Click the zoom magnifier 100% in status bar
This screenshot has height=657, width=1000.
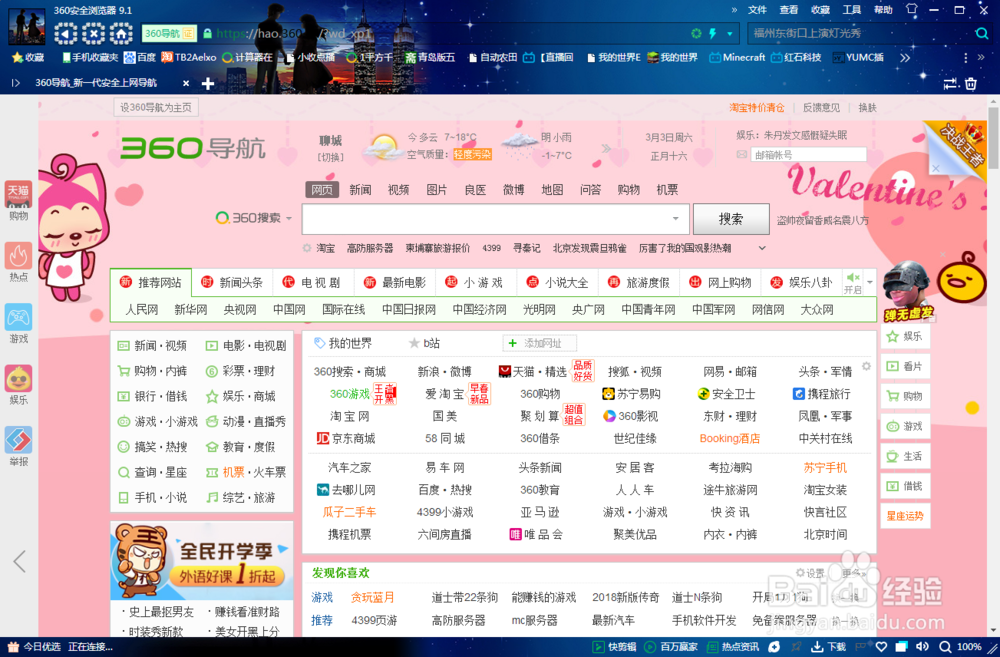point(960,647)
